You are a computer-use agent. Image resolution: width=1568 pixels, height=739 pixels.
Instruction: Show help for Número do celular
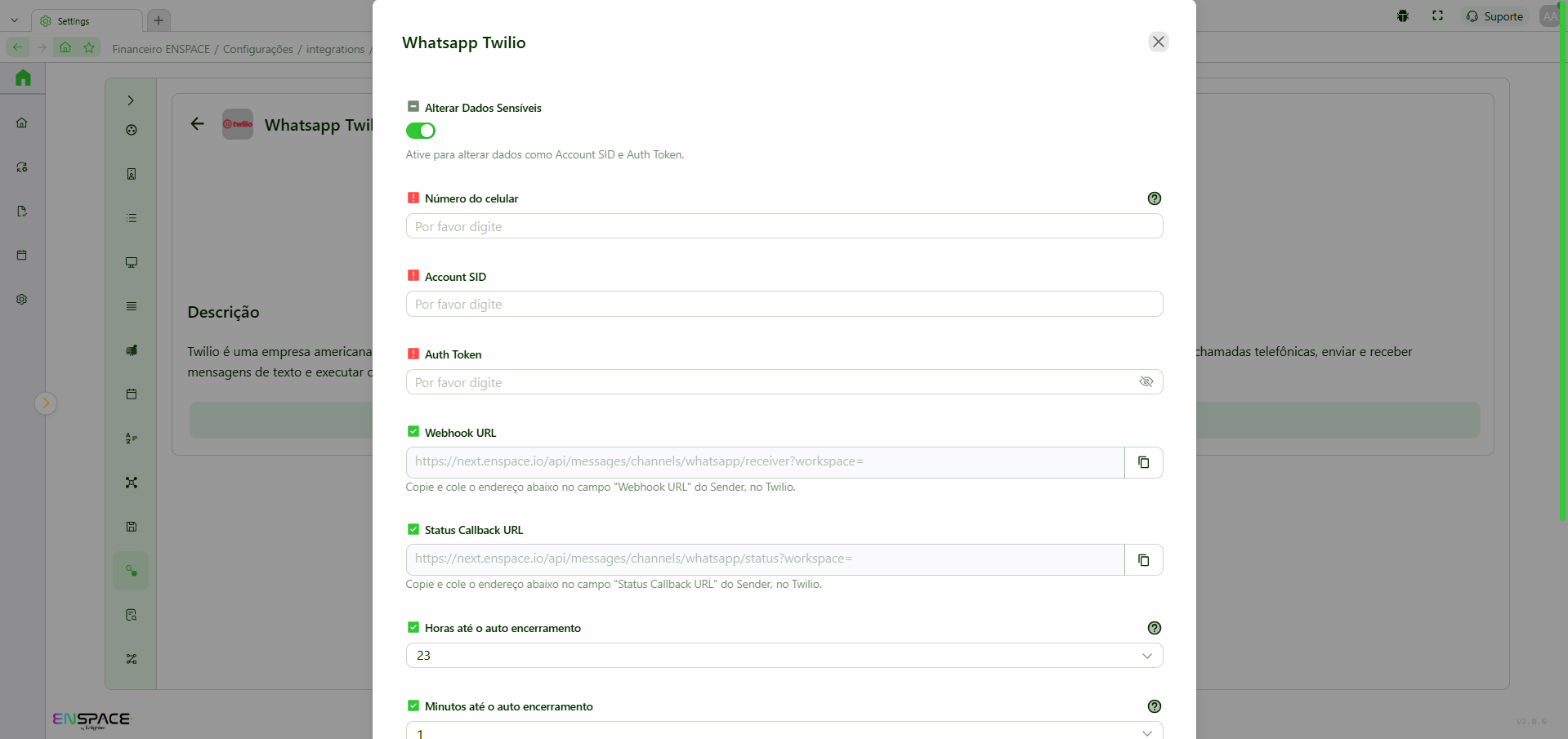click(1154, 198)
